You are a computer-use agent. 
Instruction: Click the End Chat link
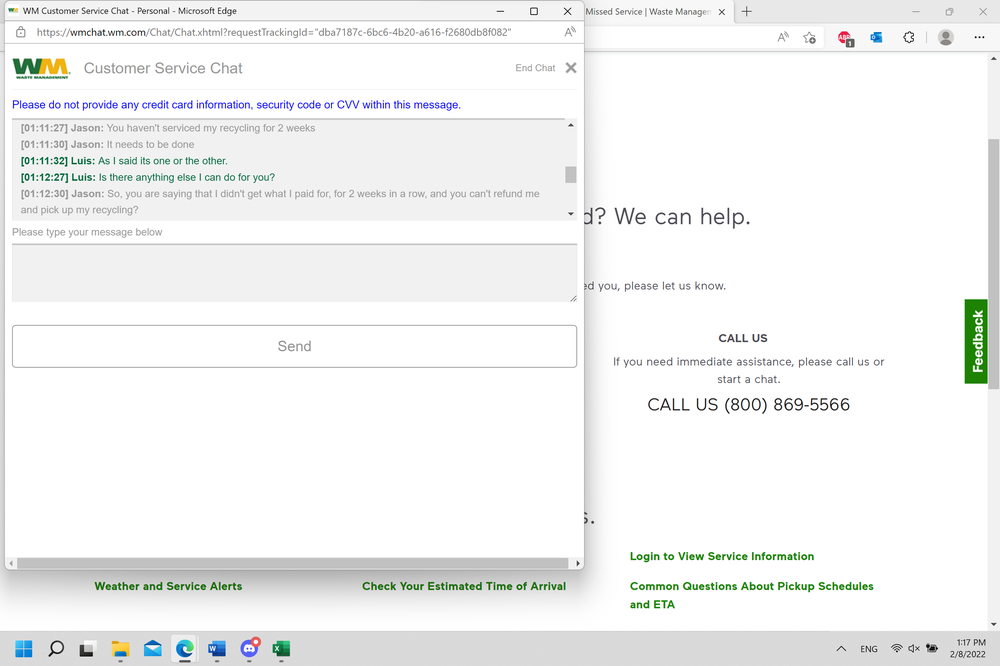tap(535, 68)
